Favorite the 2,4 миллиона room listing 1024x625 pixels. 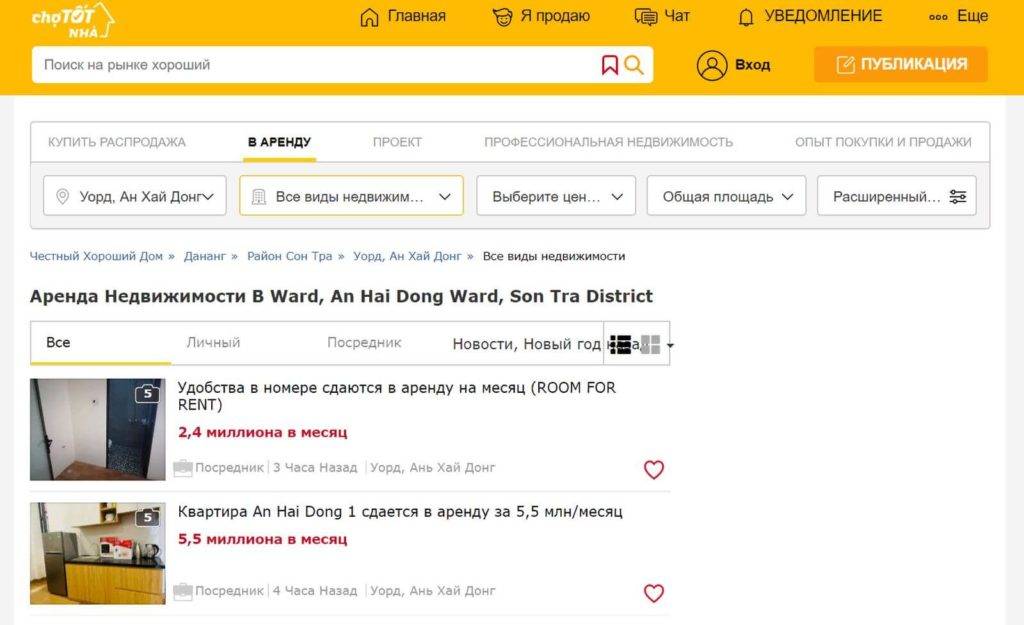click(653, 469)
